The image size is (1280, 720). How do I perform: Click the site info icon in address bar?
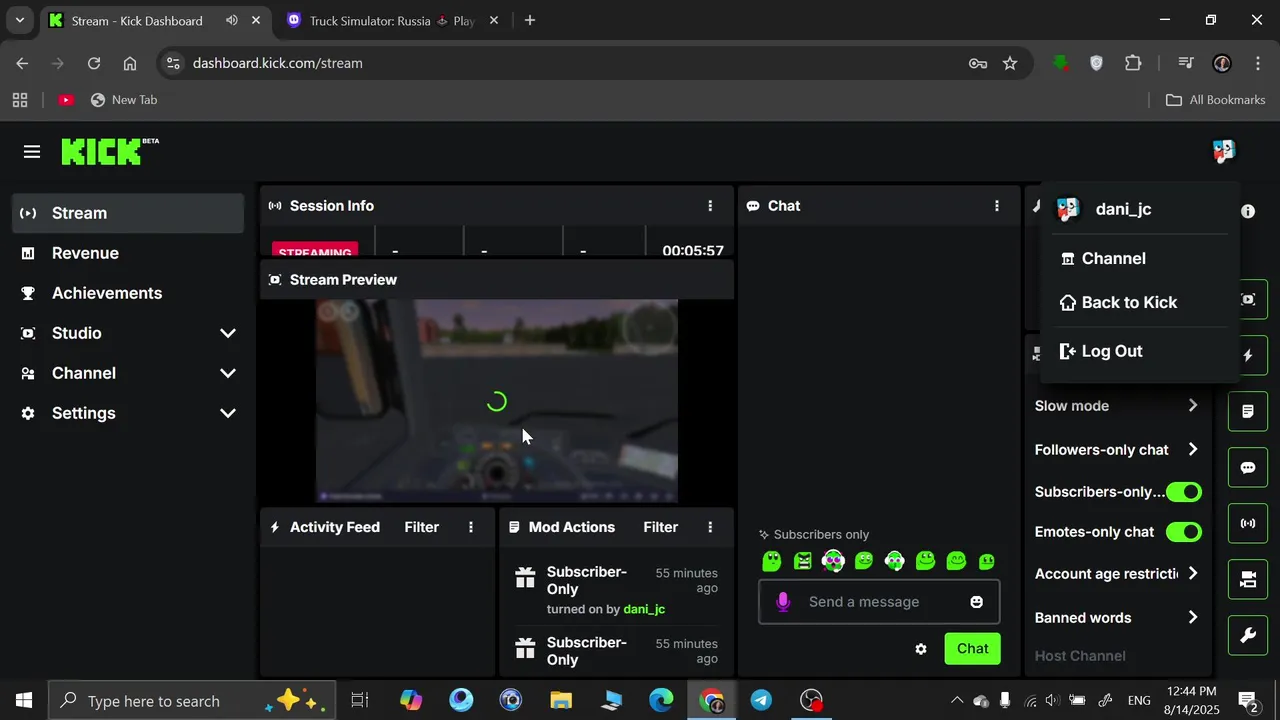pyautogui.click(x=173, y=63)
